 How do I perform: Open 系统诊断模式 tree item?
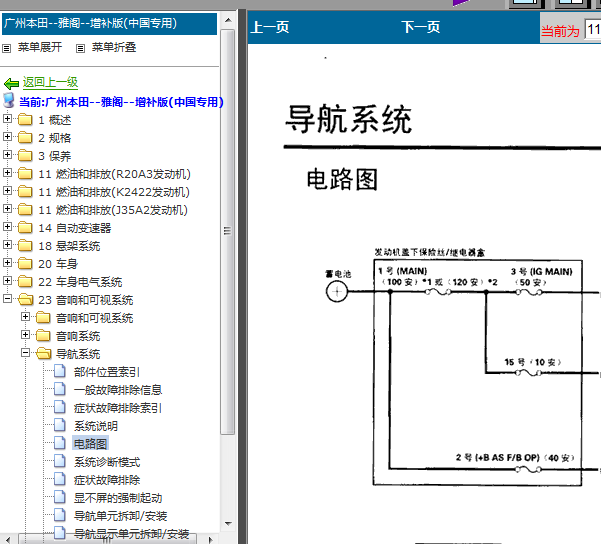(107, 462)
